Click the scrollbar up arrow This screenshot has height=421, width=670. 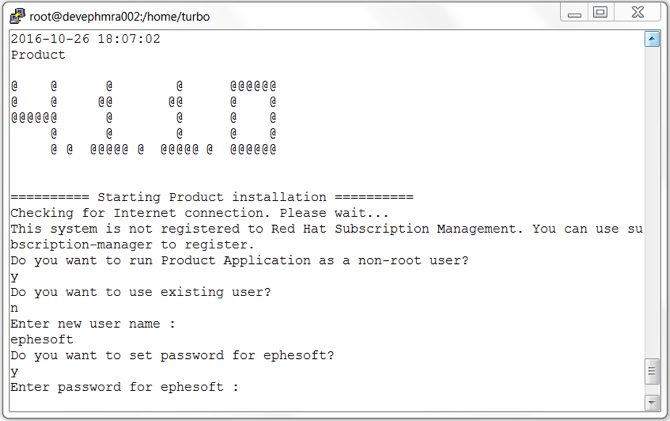pyautogui.click(x=651, y=40)
